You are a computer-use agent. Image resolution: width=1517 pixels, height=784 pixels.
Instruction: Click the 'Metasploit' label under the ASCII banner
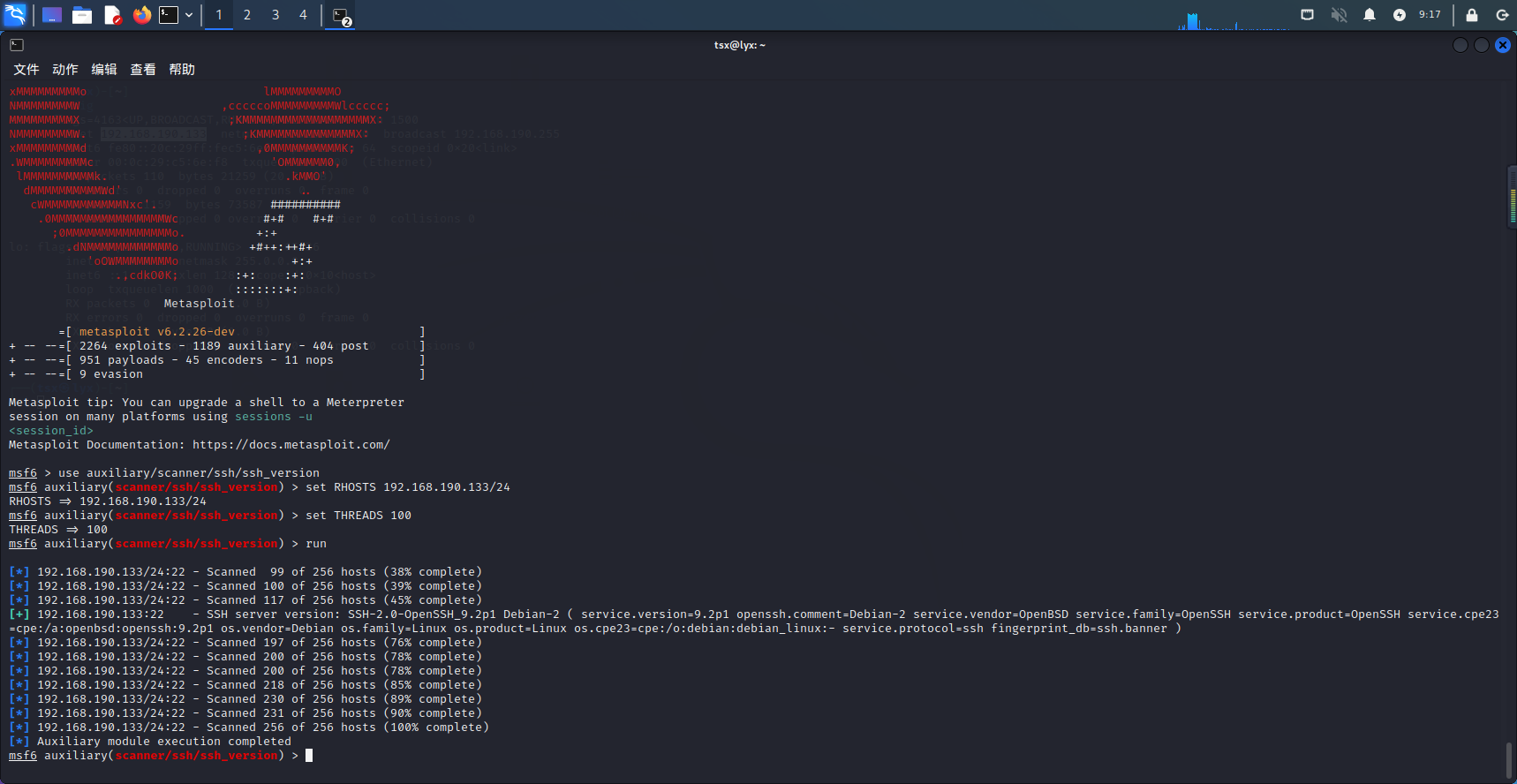[x=200, y=304]
